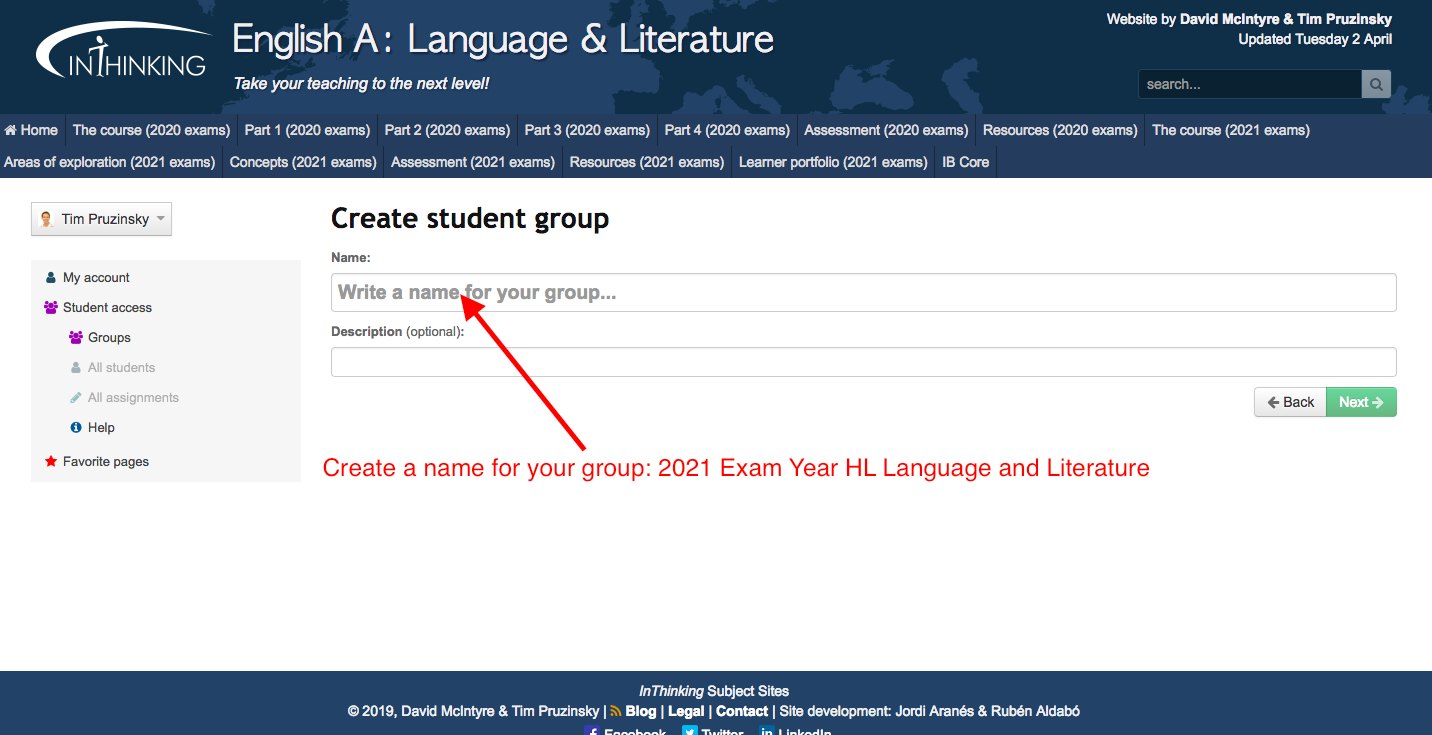Click the optional Description input field
Image resolution: width=1432 pixels, height=735 pixels.
coord(863,362)
